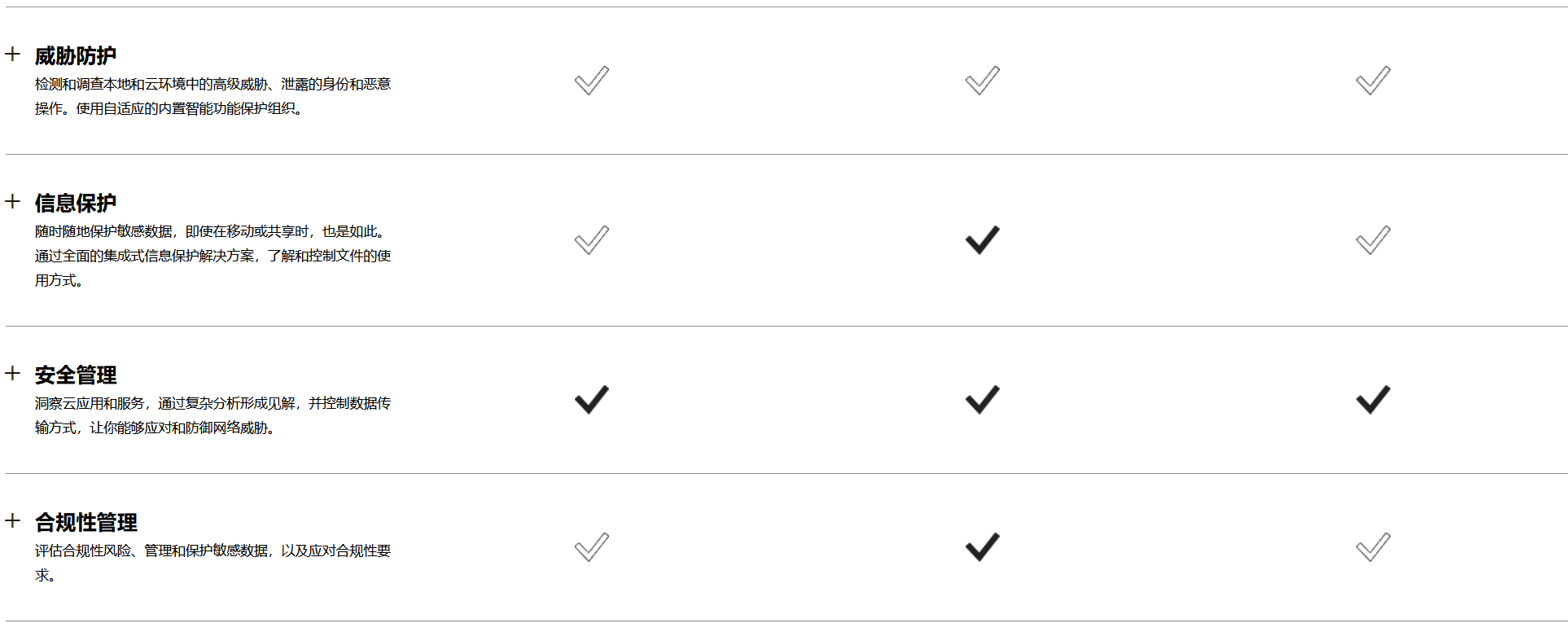The width and height of the screenshot is (1568, 623).
Task: Click first-column outlined checkmark for 信息保护
Action: [x=592, y=240]
